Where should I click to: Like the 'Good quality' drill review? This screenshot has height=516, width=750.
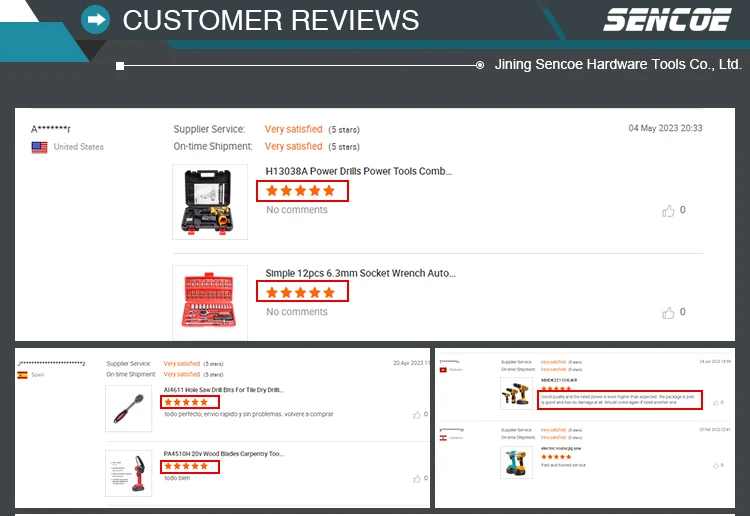point(716,403)
